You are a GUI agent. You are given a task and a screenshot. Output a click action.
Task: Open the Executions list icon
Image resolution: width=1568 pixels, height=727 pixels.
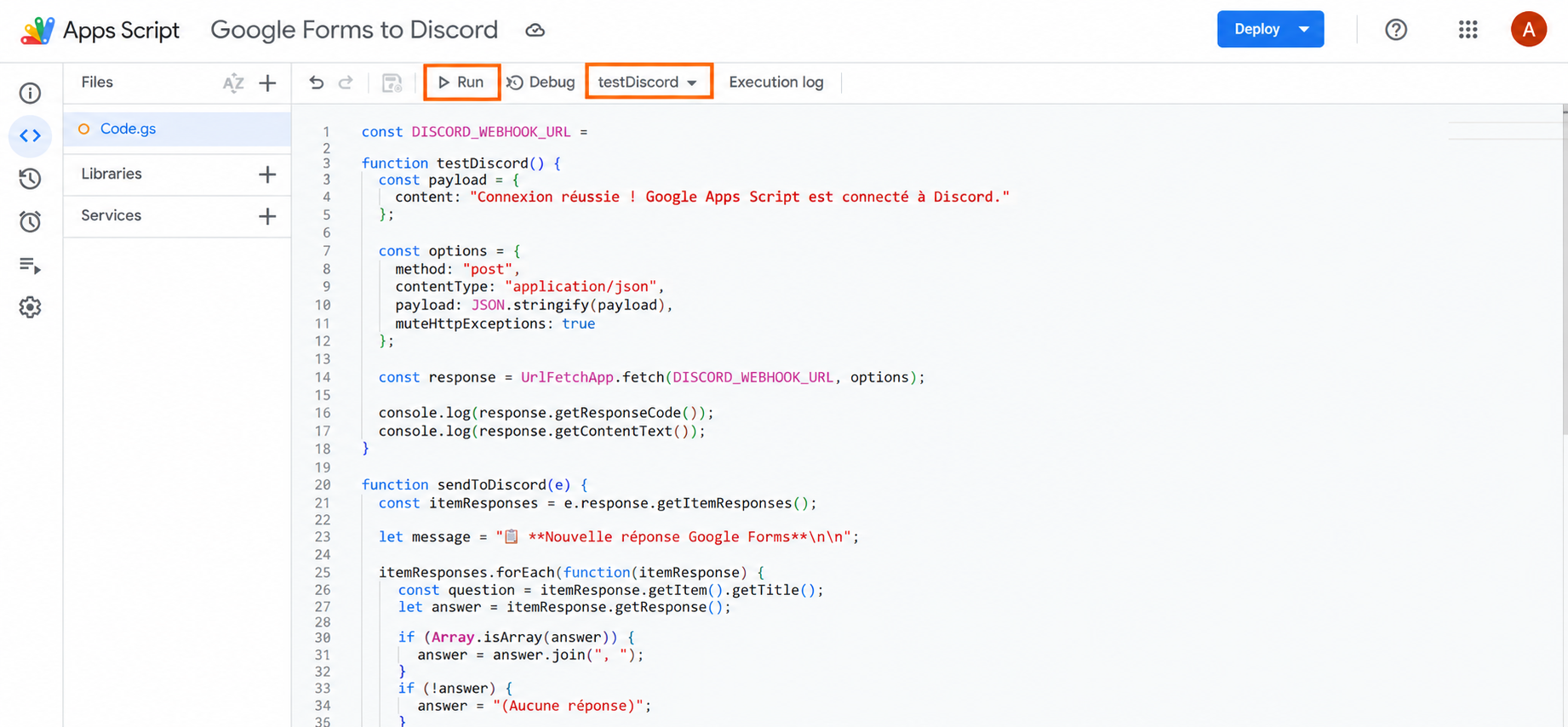point(30,266)
